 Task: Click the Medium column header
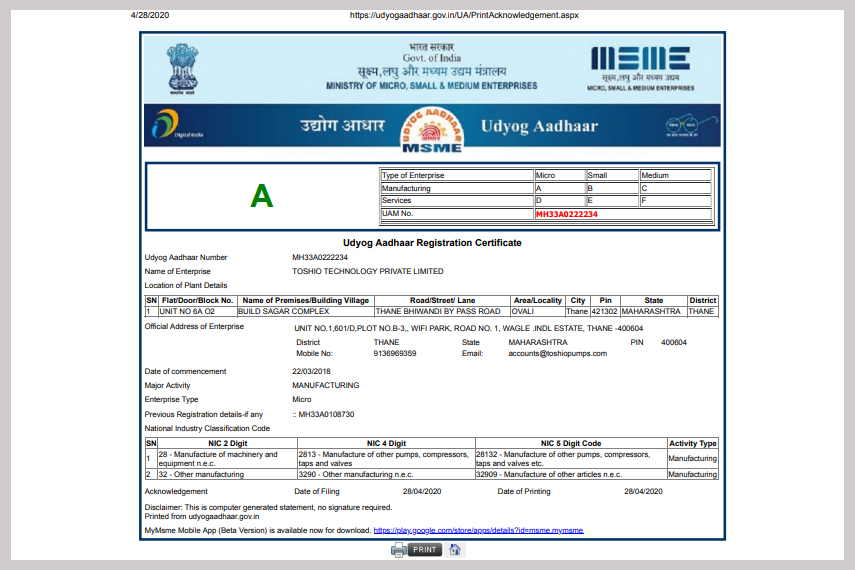click(x=676, y=175)
